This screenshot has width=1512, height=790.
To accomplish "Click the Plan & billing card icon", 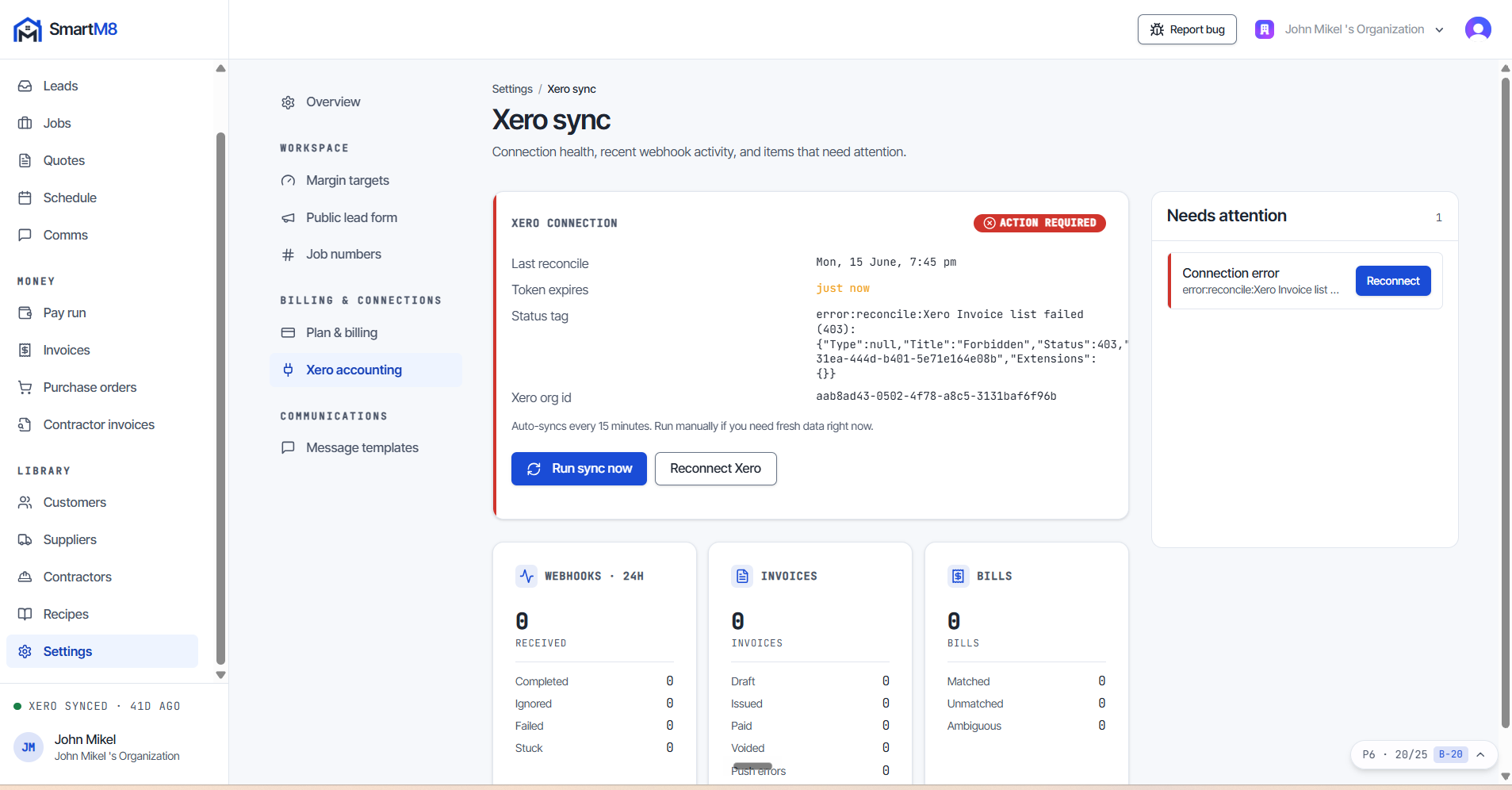I will tap(288, 333).
